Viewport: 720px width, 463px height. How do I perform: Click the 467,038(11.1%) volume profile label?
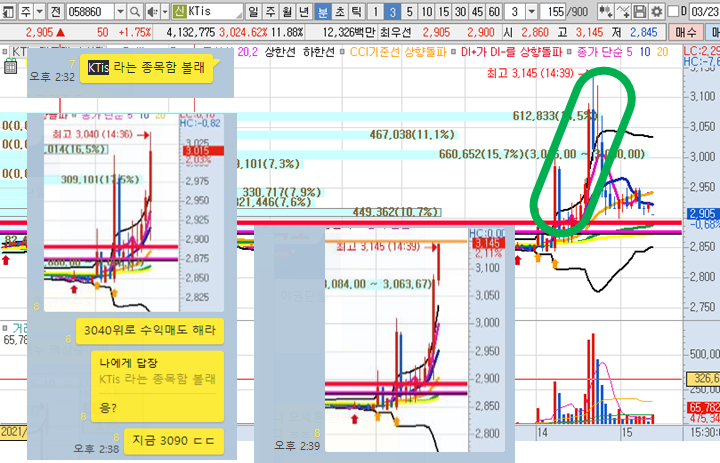(x=412, y=135)
